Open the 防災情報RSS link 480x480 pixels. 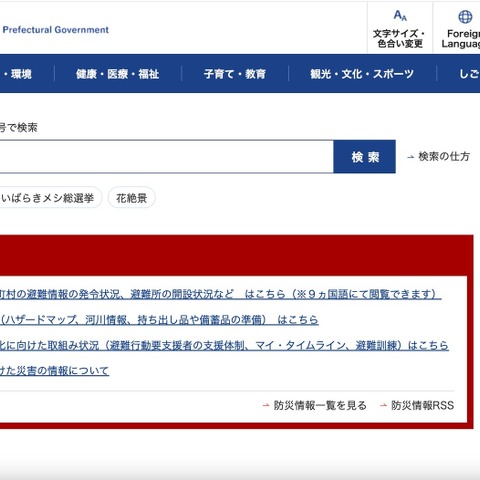(x=417, y=405)
